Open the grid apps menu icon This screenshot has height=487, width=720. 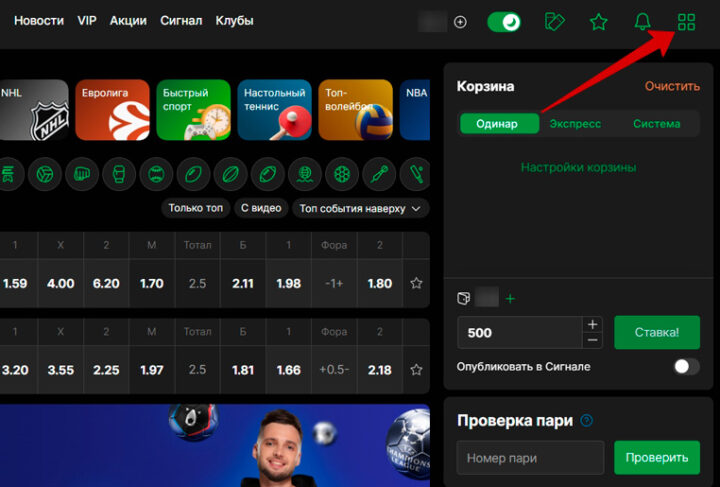click(x=686, y=22)
